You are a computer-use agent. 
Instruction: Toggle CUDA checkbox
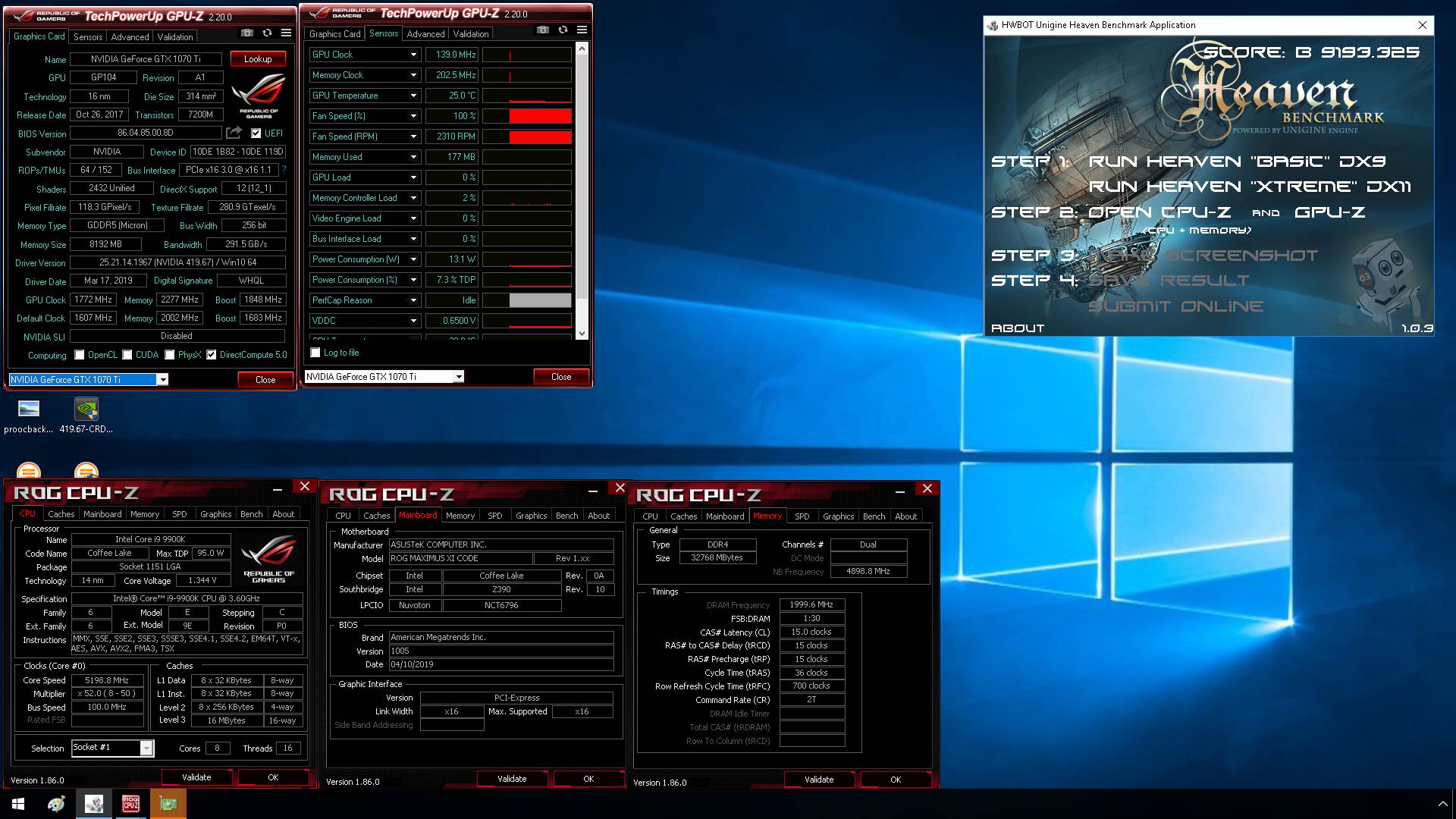[127, 355]
